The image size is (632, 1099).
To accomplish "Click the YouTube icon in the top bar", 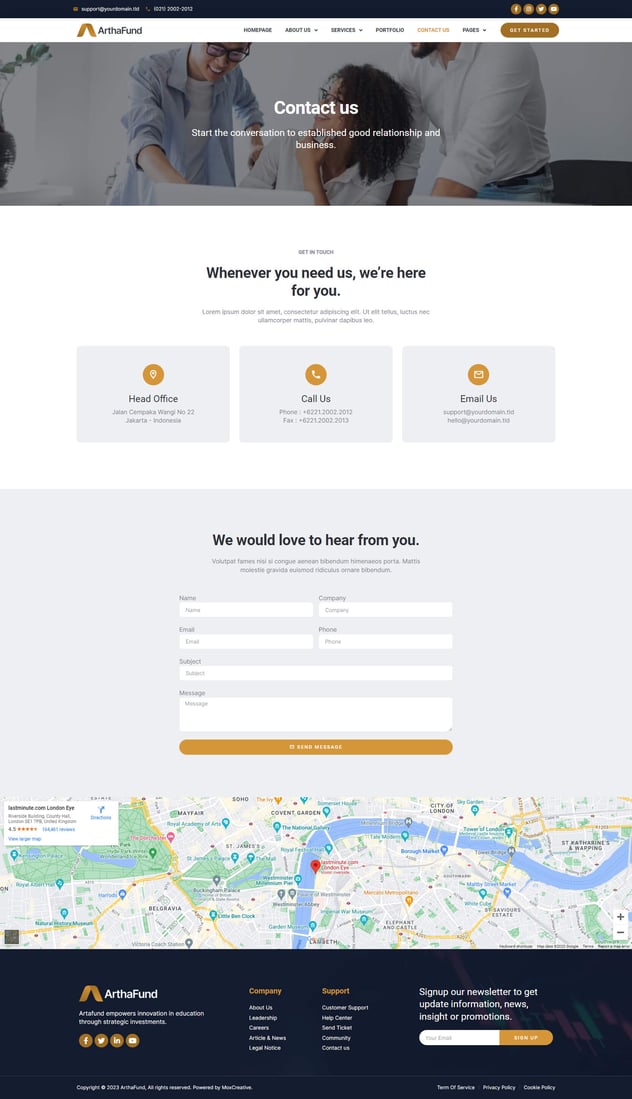I will (x=554, y=9).
